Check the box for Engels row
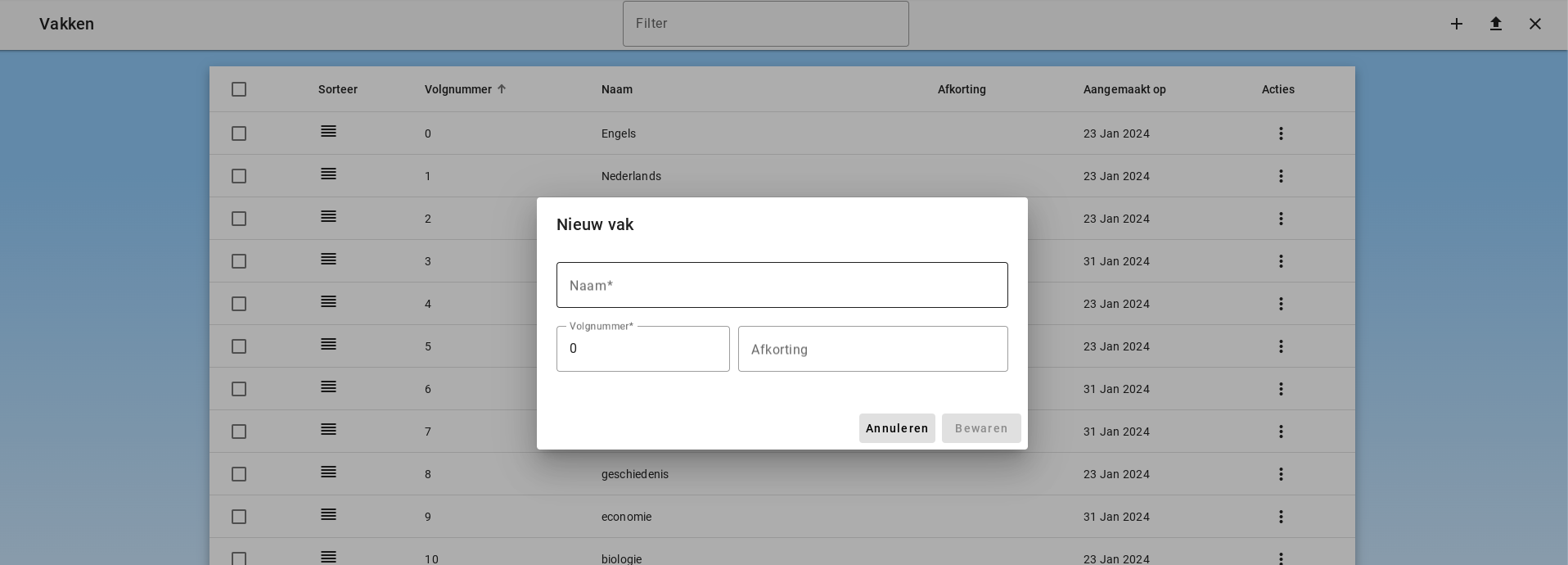The image size is (1568, 565). pos(239,133)
